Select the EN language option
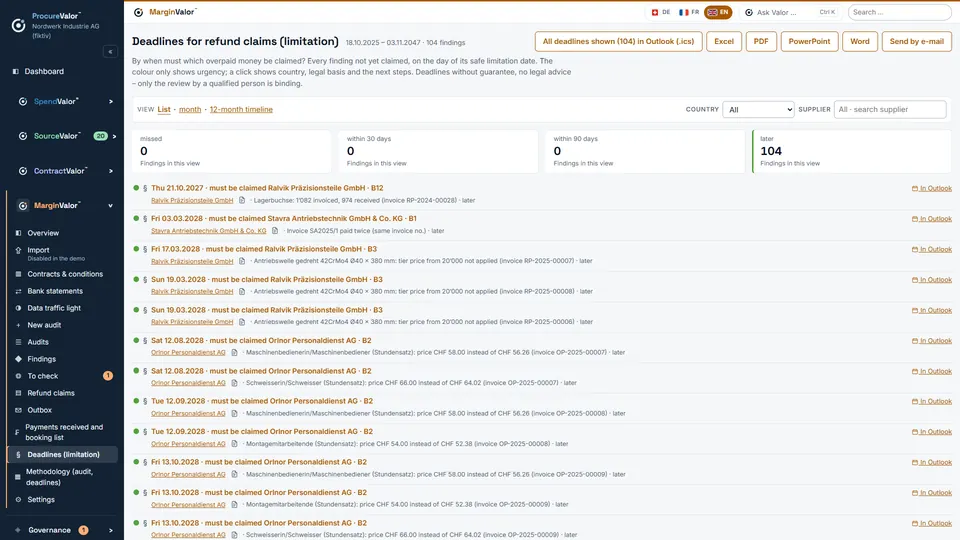 (x=718, y=12)
